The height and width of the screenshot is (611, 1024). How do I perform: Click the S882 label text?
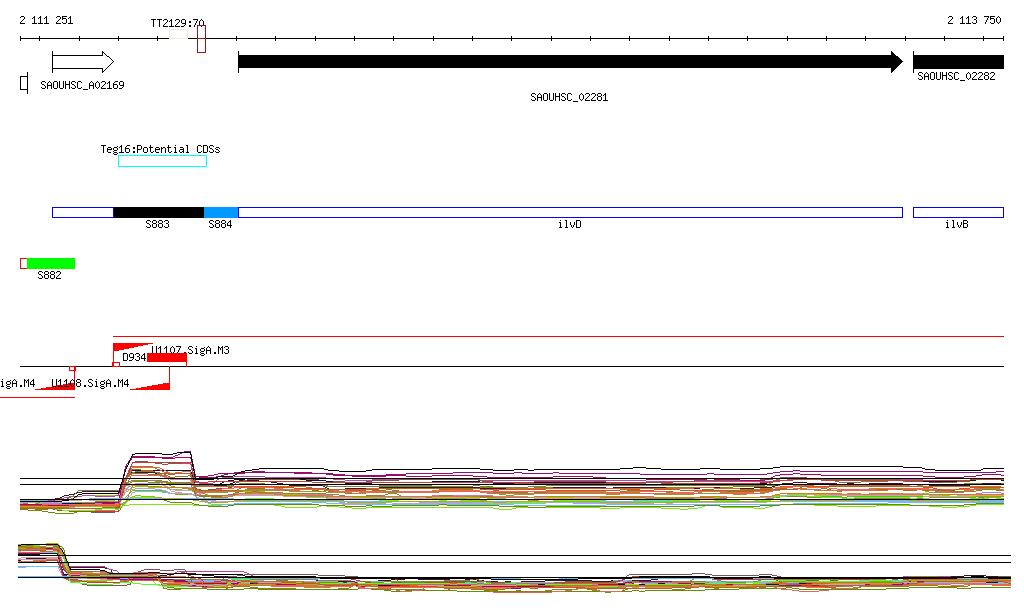50,275
